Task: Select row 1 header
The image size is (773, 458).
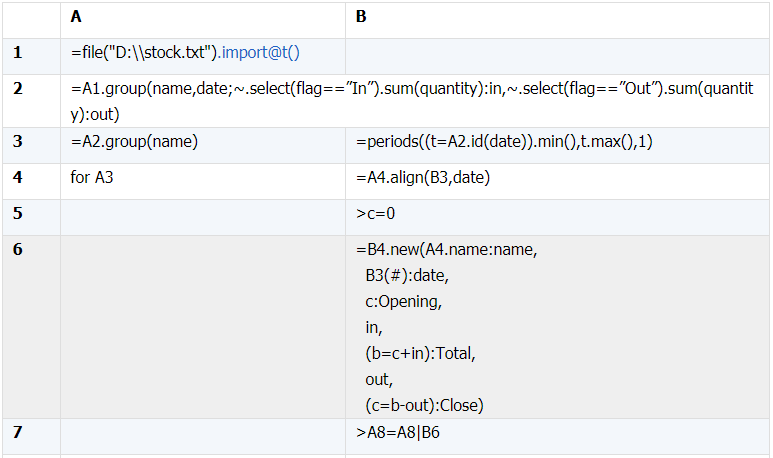Action: pyautogui.click(x=31, y=56)
